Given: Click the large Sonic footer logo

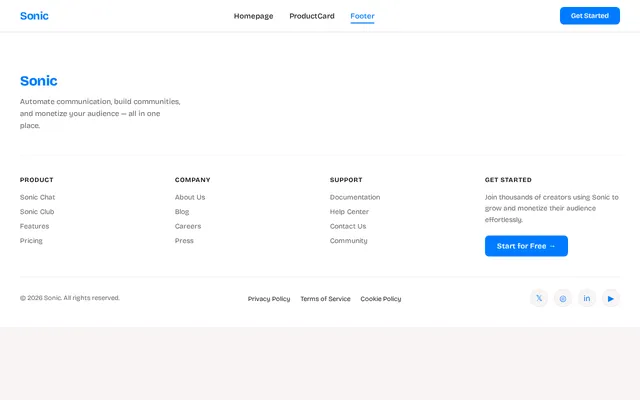Looking at the screenshot, I should point(39,81).
